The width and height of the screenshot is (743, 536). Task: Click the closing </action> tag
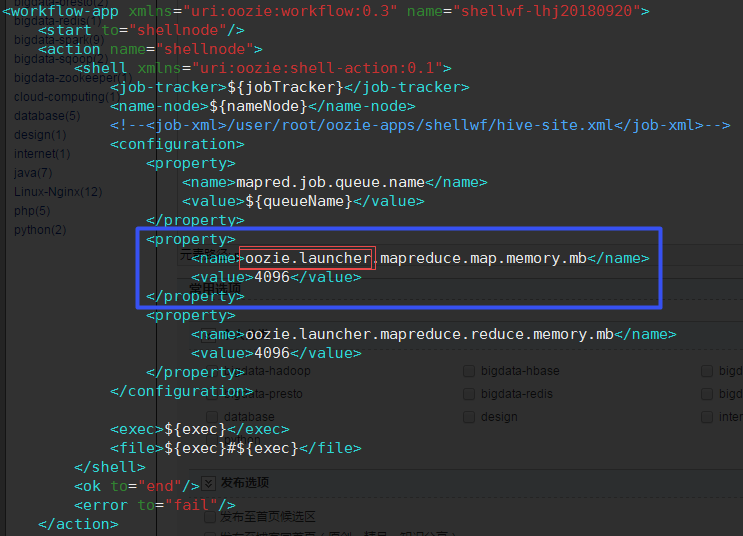78,524
